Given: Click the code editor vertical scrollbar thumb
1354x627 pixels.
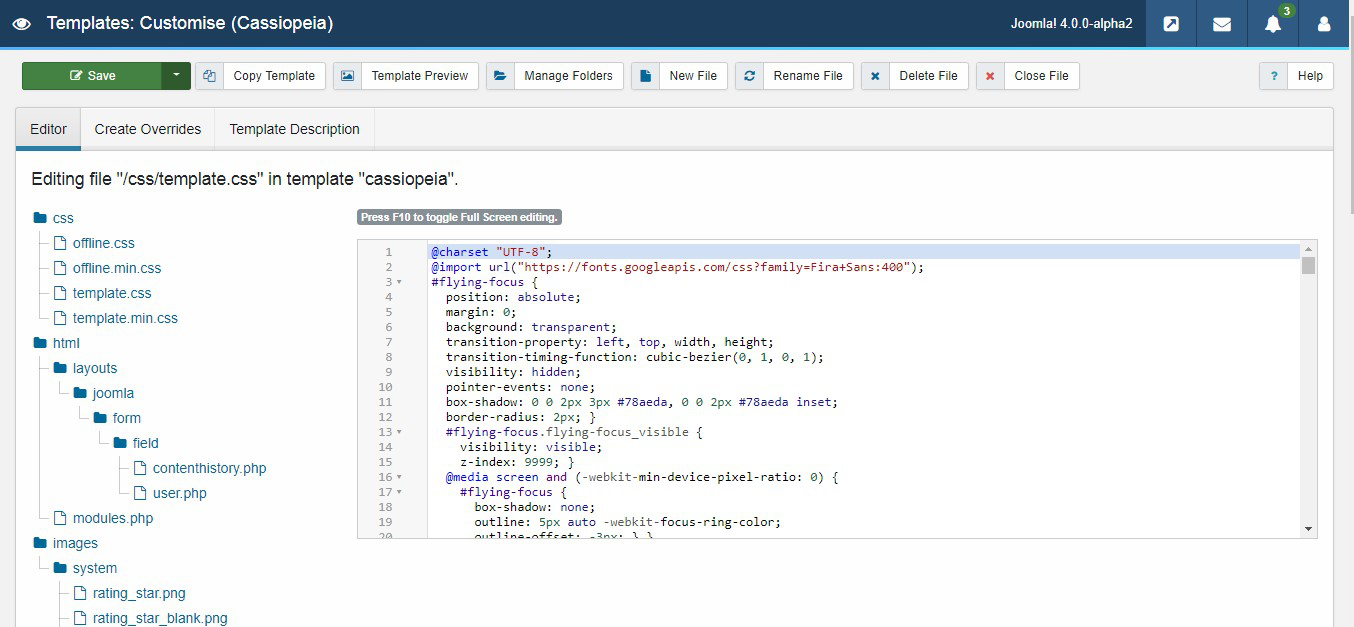Looking at the screenshot, I should click(1308, 265).
